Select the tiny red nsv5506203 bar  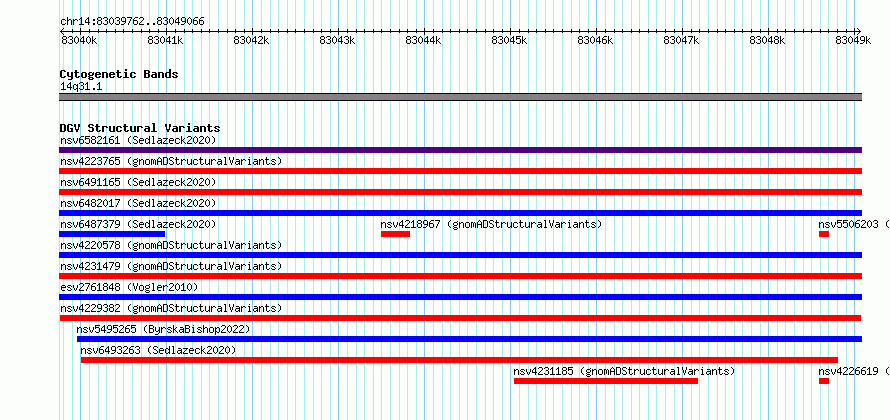point(824,234)
